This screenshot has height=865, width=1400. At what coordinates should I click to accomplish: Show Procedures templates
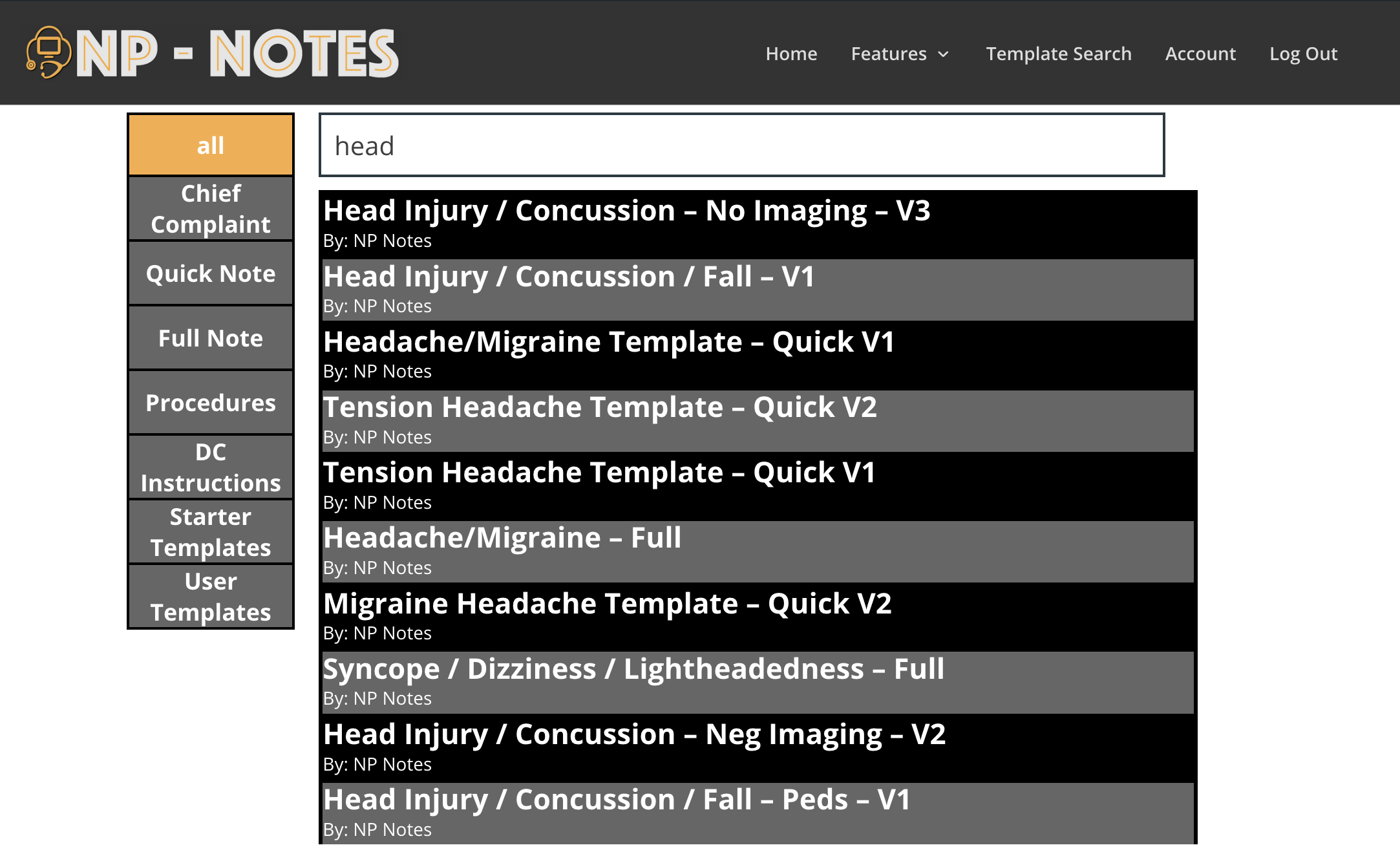tap(211, 402)
